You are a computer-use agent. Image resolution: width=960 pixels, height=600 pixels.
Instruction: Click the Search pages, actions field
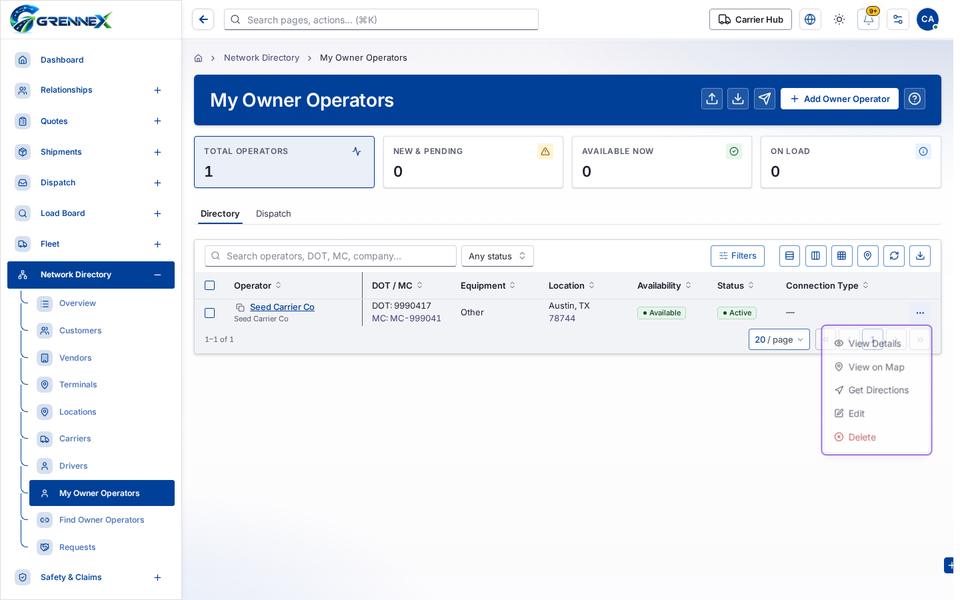pyautogui.click(x=381, y=20)
